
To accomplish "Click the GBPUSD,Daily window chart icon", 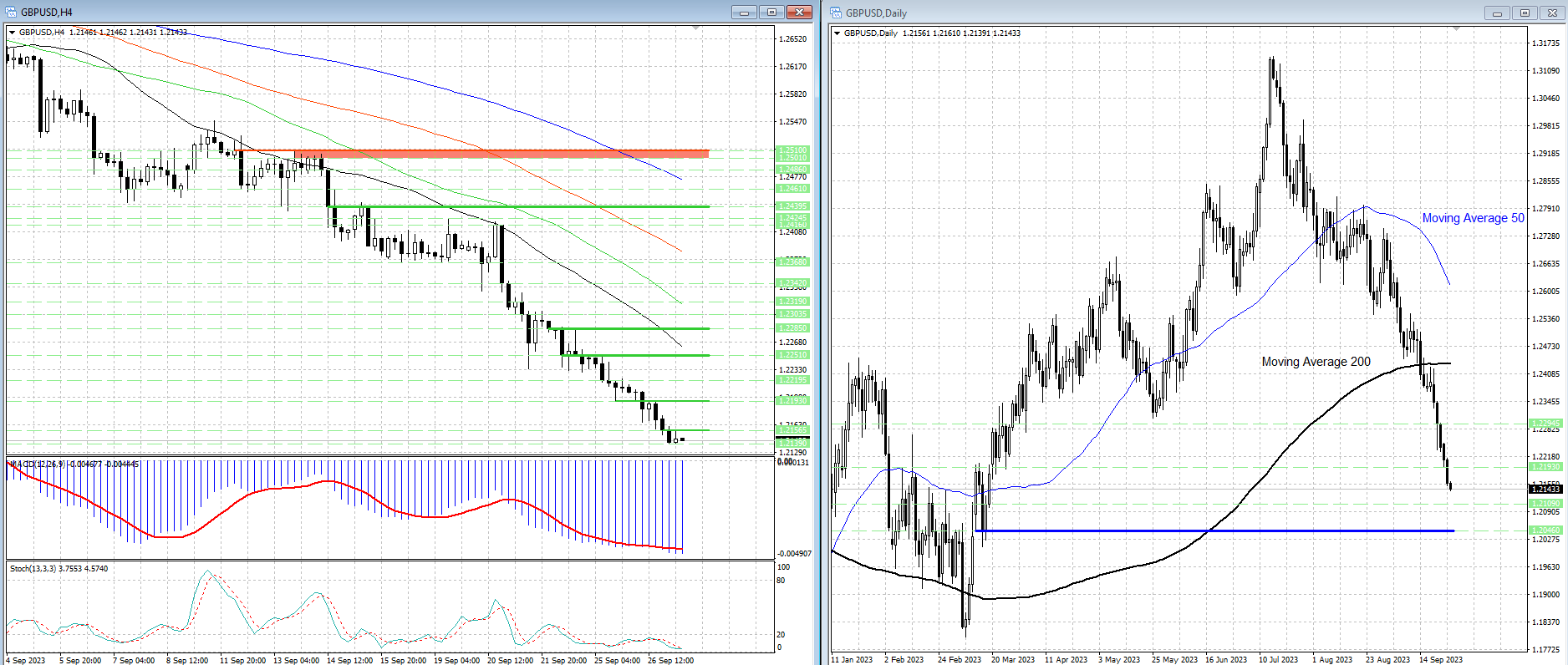I will (x=836, y=13).
